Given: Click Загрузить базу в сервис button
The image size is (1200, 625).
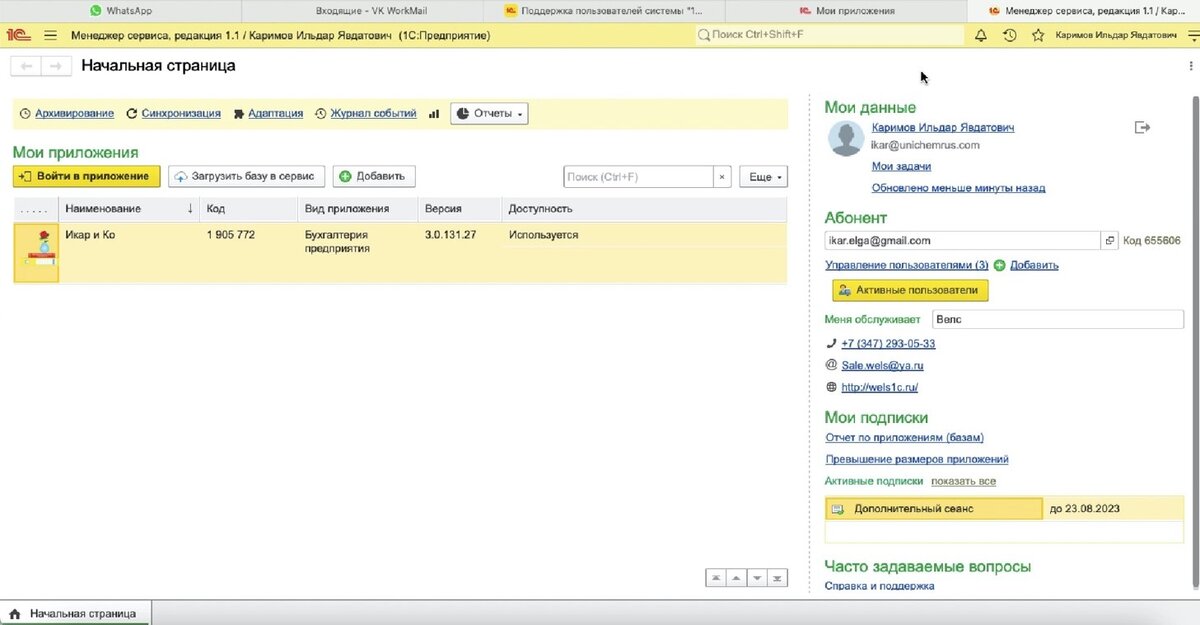Looking at the screenshot, I should pyautogui.click(x=247, y=176).
